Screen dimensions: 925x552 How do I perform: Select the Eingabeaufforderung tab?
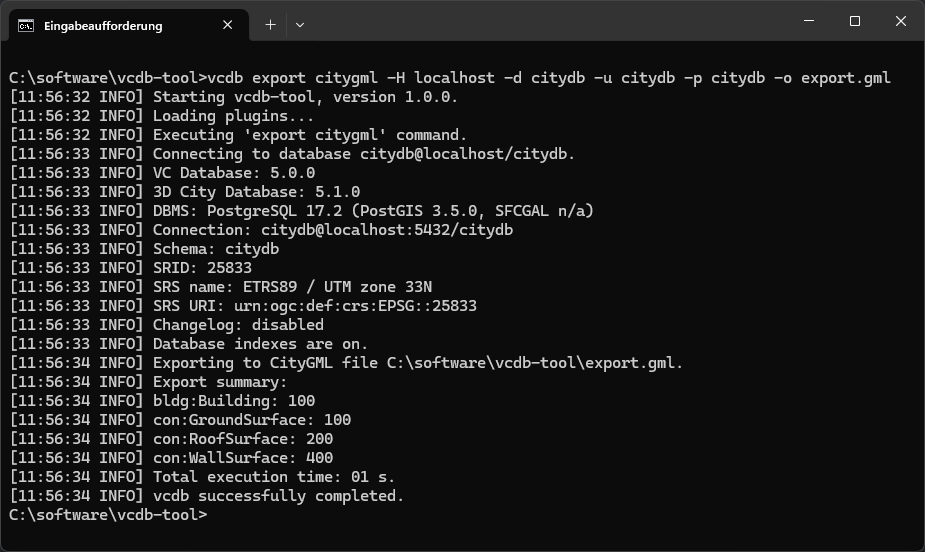pos(110,25)
